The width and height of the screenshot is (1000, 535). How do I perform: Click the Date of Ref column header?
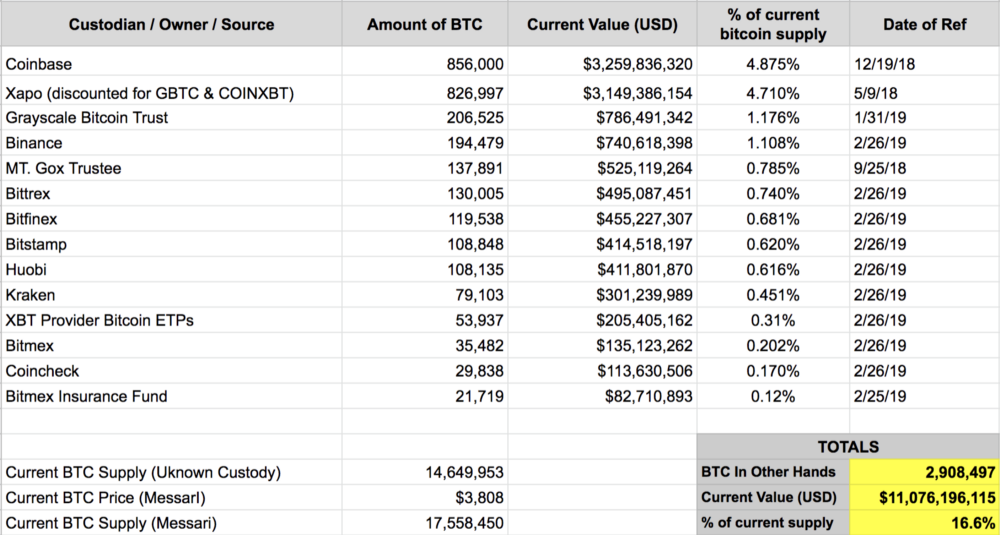pyautogui.click(x=924, y=25)
